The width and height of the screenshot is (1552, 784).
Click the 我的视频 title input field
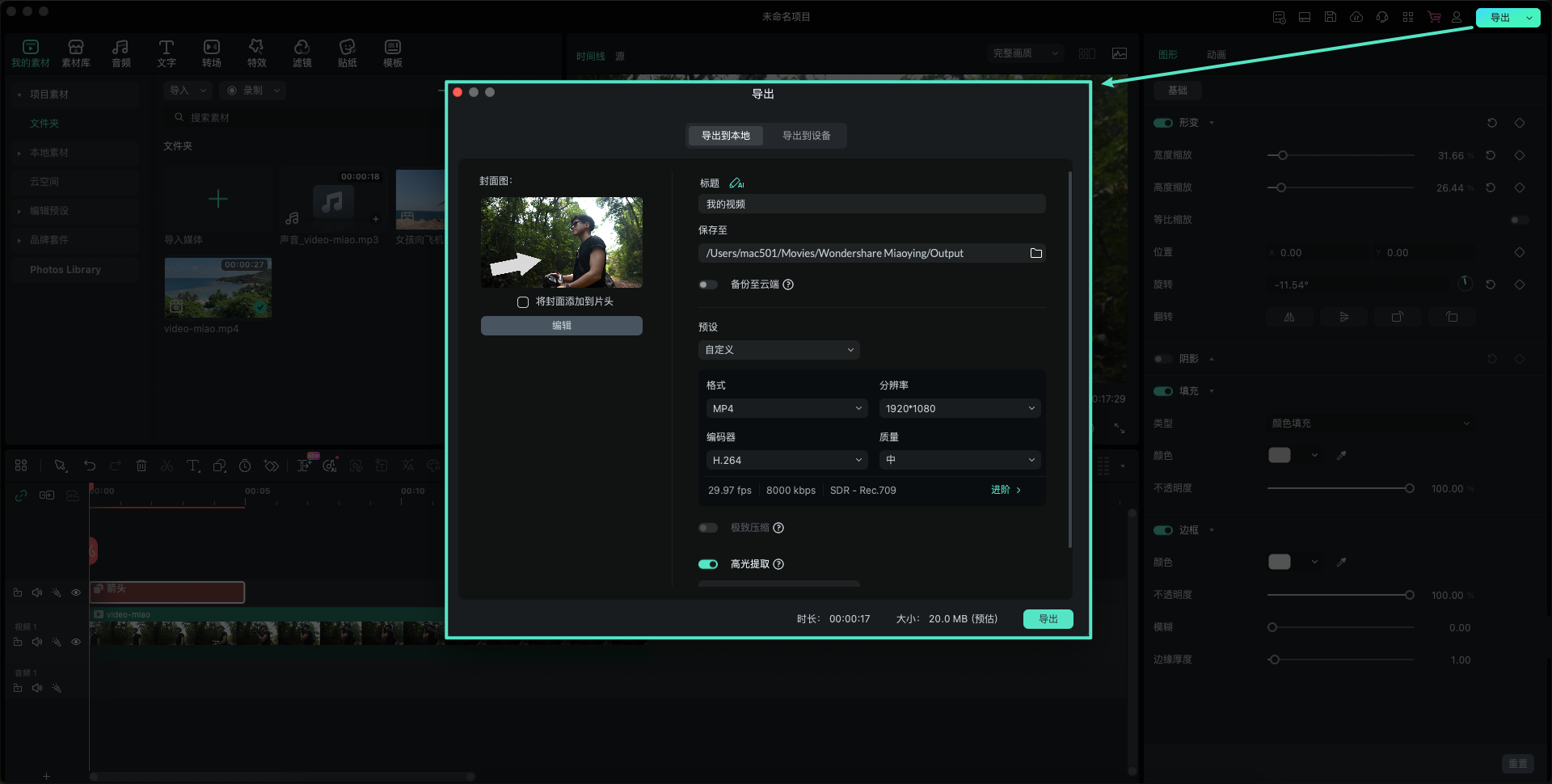pyautogui.click(x=871, y=204)
